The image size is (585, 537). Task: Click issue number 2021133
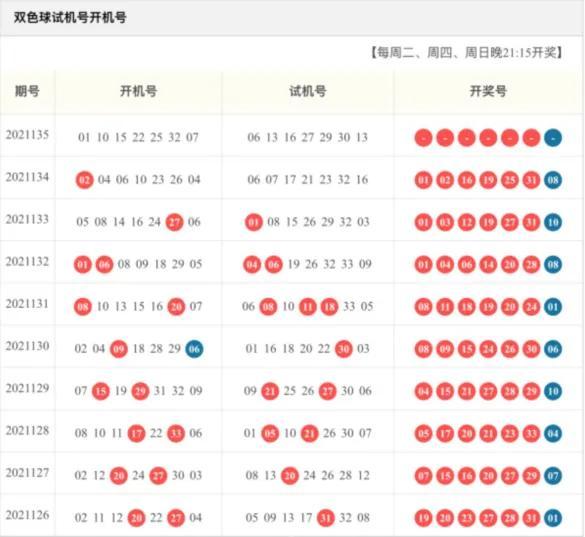click(x=27, y=219)
